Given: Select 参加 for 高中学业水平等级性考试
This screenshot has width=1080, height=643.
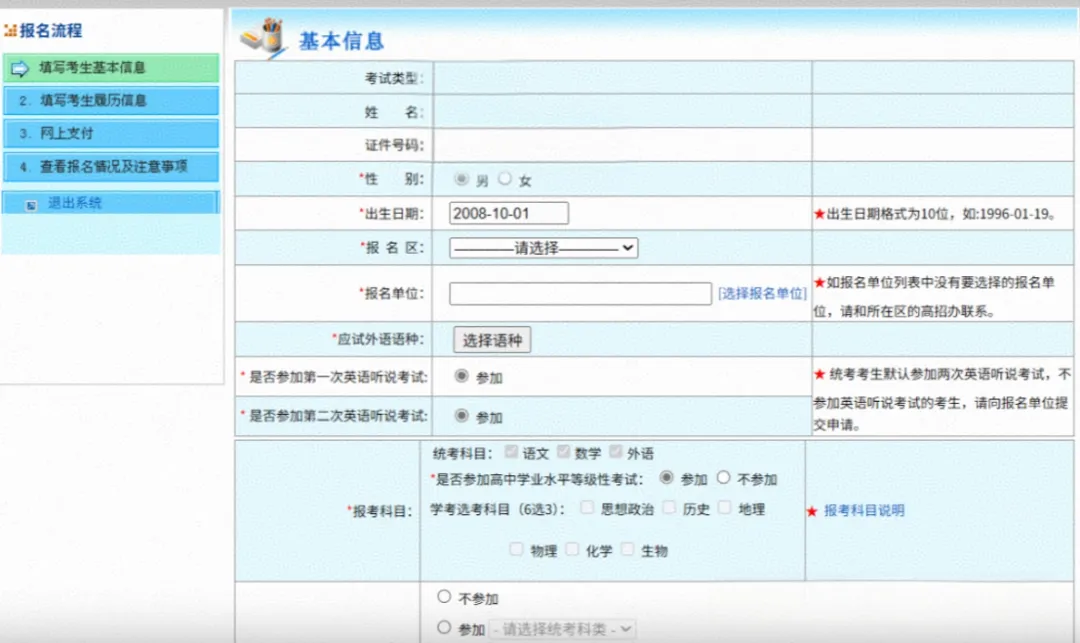Looking at the screenshot, I should (666, 477).
